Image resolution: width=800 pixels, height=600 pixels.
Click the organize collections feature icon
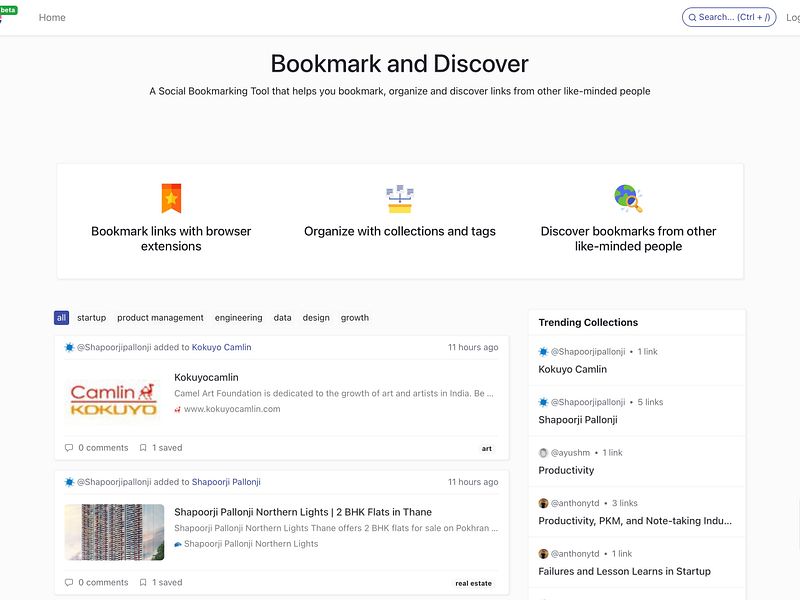pos(400,199)
